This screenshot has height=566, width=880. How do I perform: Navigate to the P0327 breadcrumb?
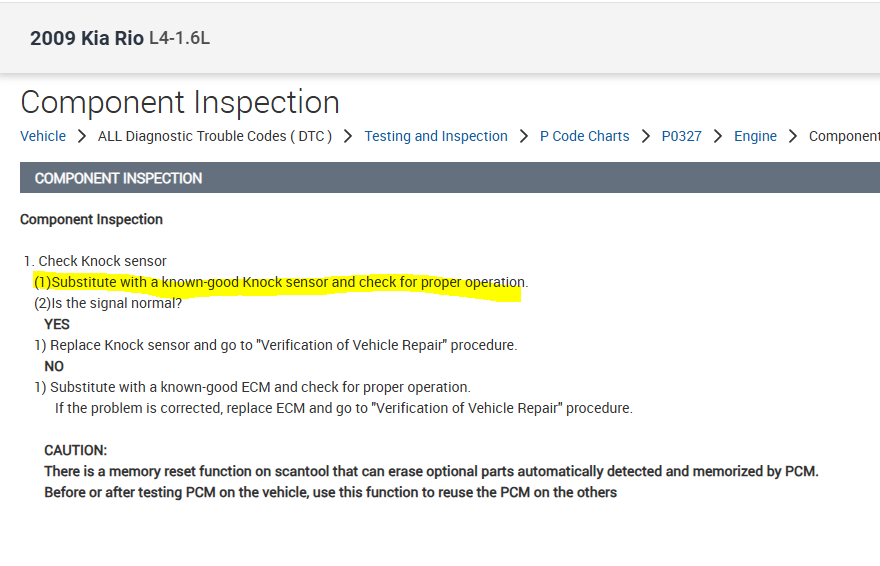682,136
